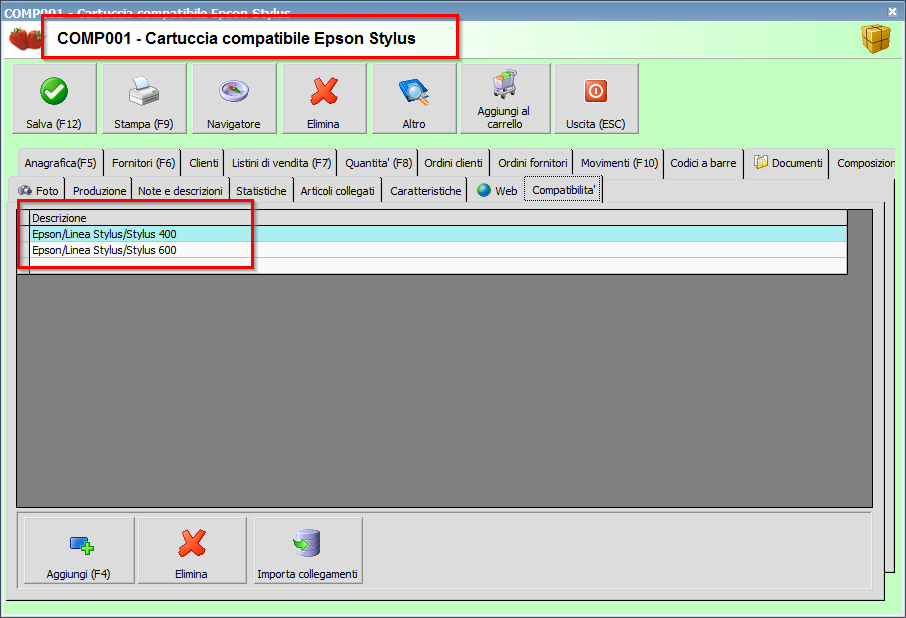Switch to the Anagrafica(F5) tab
Image resolution: width=906 pixels, height=618 pixels.
61,163
